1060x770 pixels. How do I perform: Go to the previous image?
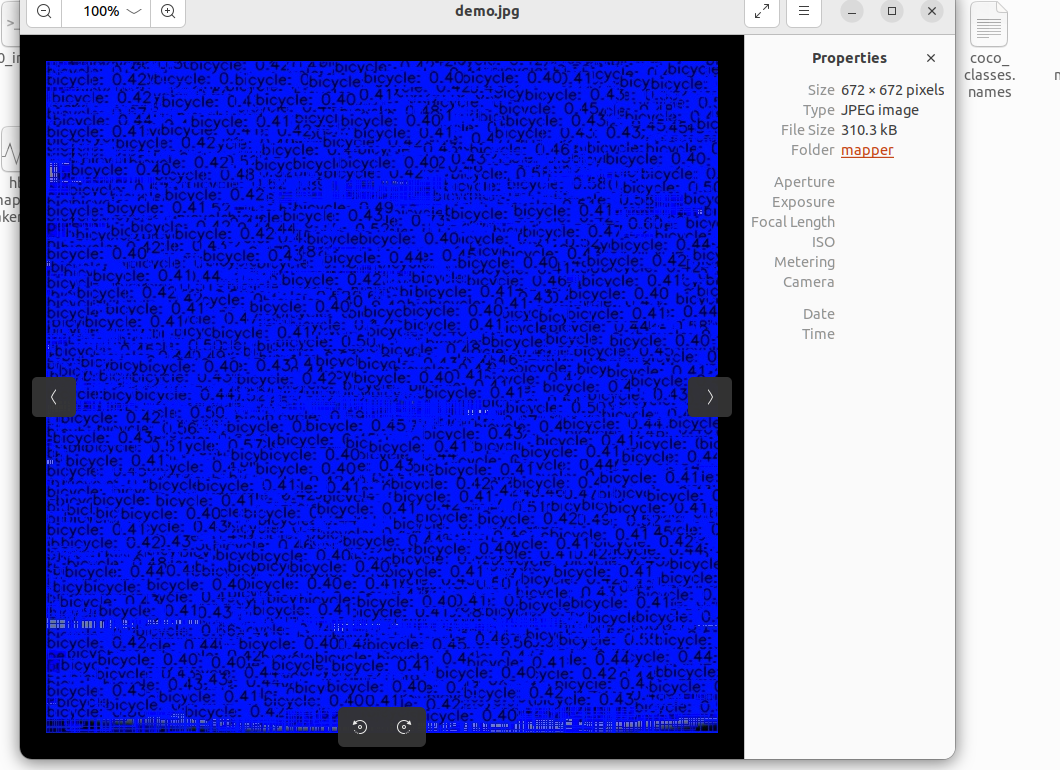click(x=54, y=397)
